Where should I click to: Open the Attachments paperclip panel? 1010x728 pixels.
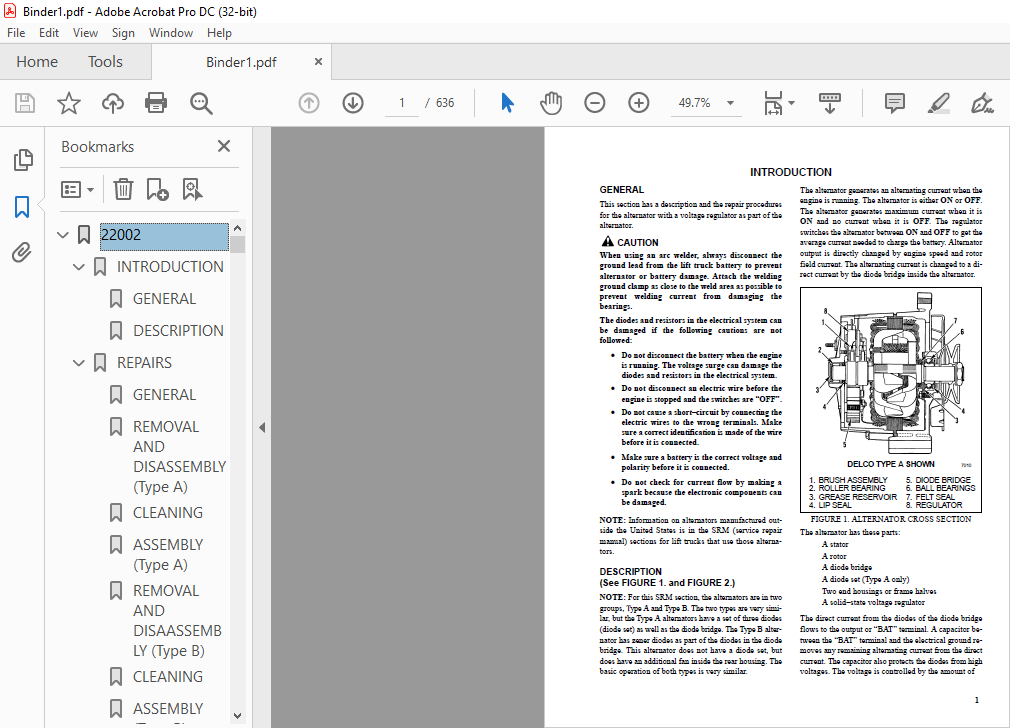[x=22, y=253]
